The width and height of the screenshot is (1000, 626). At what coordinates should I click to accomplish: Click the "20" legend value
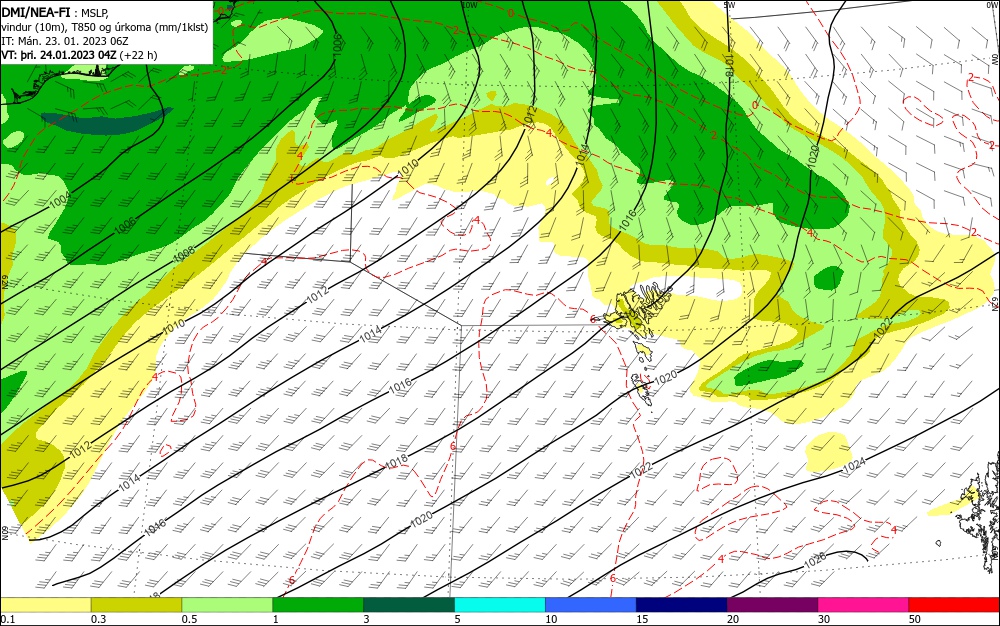click(x=733, y=619)
